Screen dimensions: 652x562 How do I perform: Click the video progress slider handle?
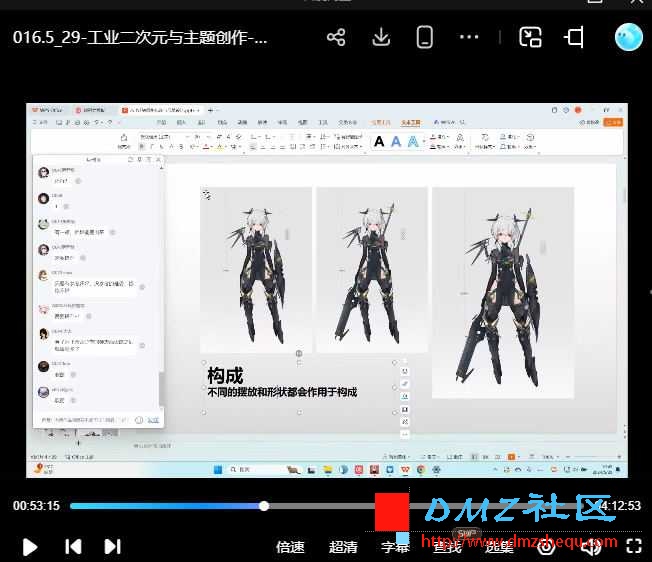click(x=264, y=506)
